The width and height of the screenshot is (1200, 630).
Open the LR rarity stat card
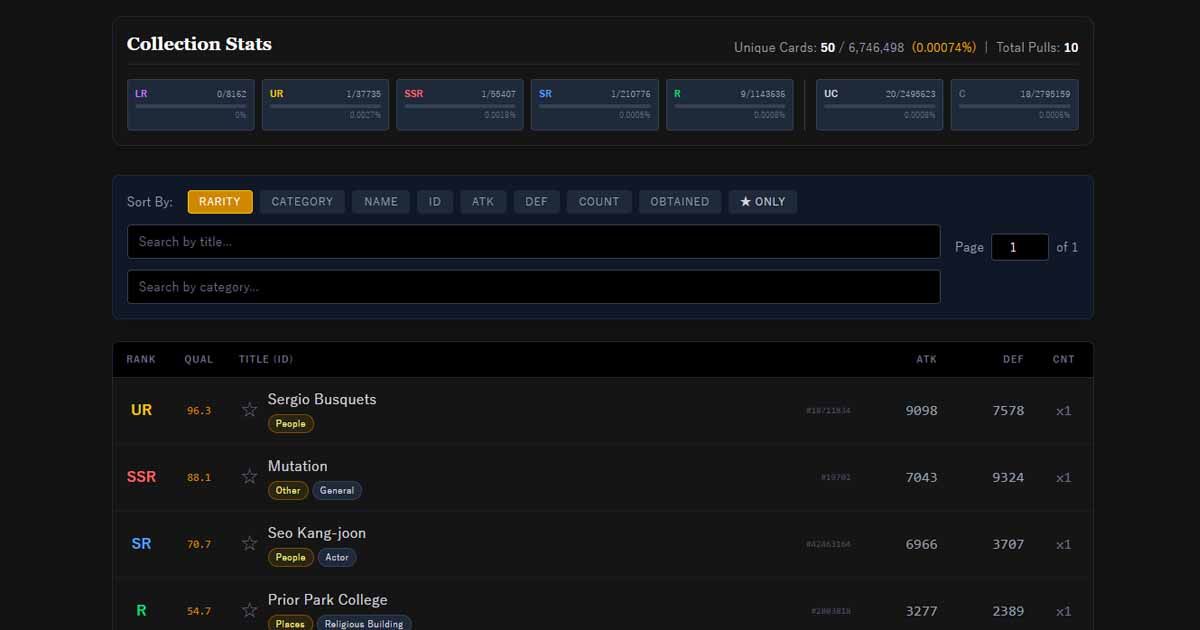[x=191, y=105]
